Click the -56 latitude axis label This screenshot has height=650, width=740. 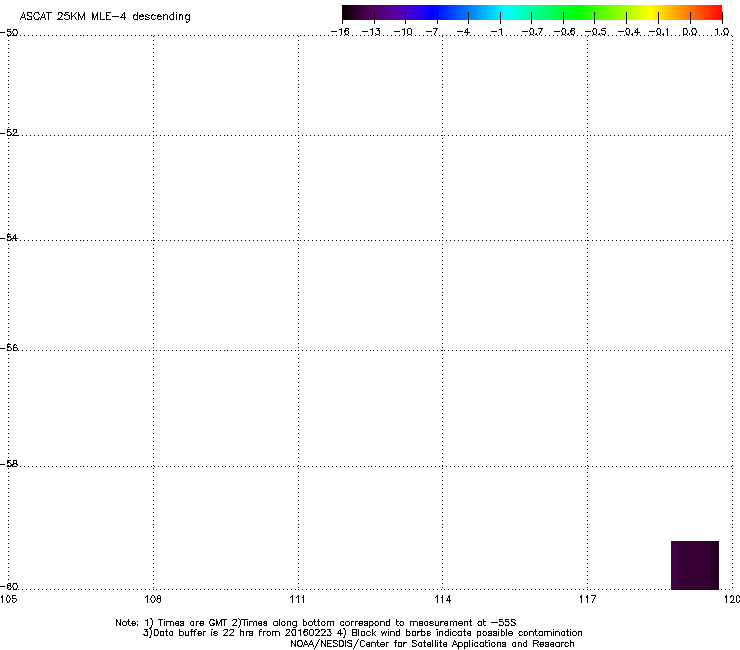pyautogui.click(x=9, y=348)
